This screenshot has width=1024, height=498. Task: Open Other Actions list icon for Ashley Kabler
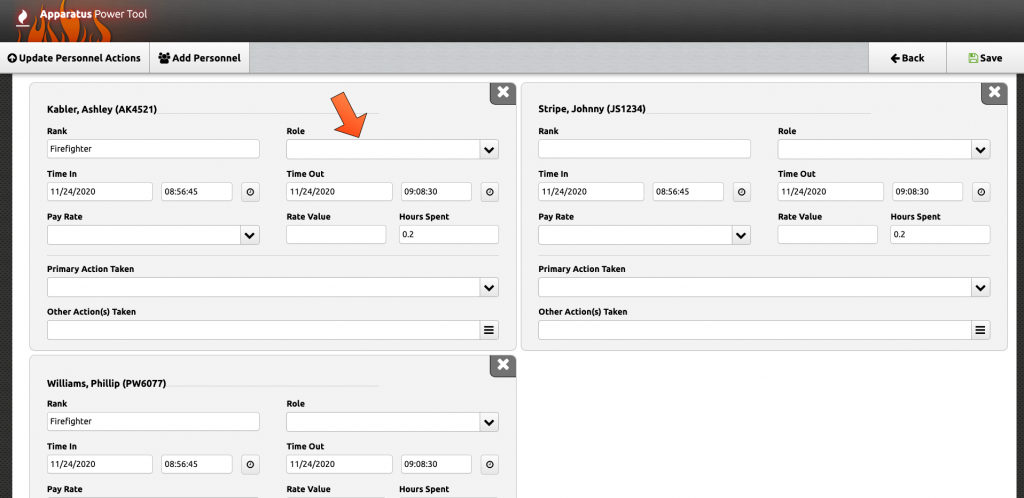(489, 330)
